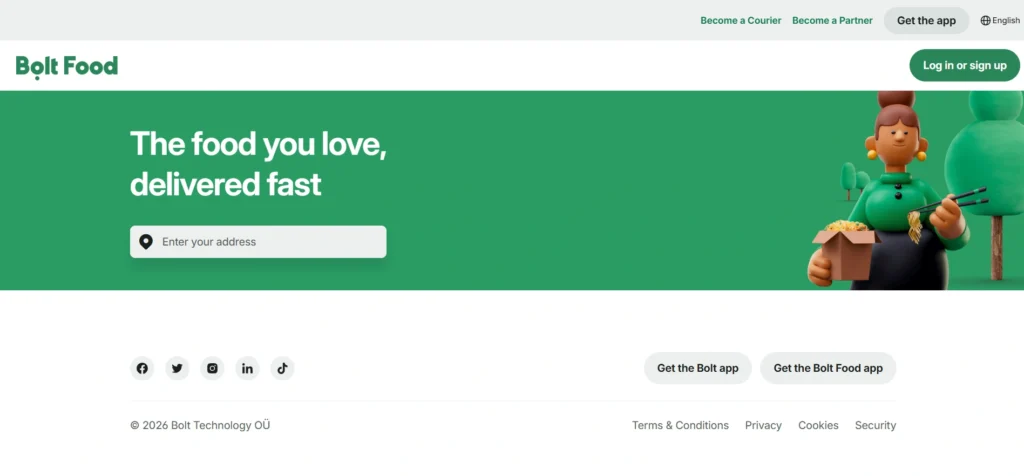Click Get the Bolt app button
The width and height of the screenshot is (1024, 476).
tap(697, 368)
